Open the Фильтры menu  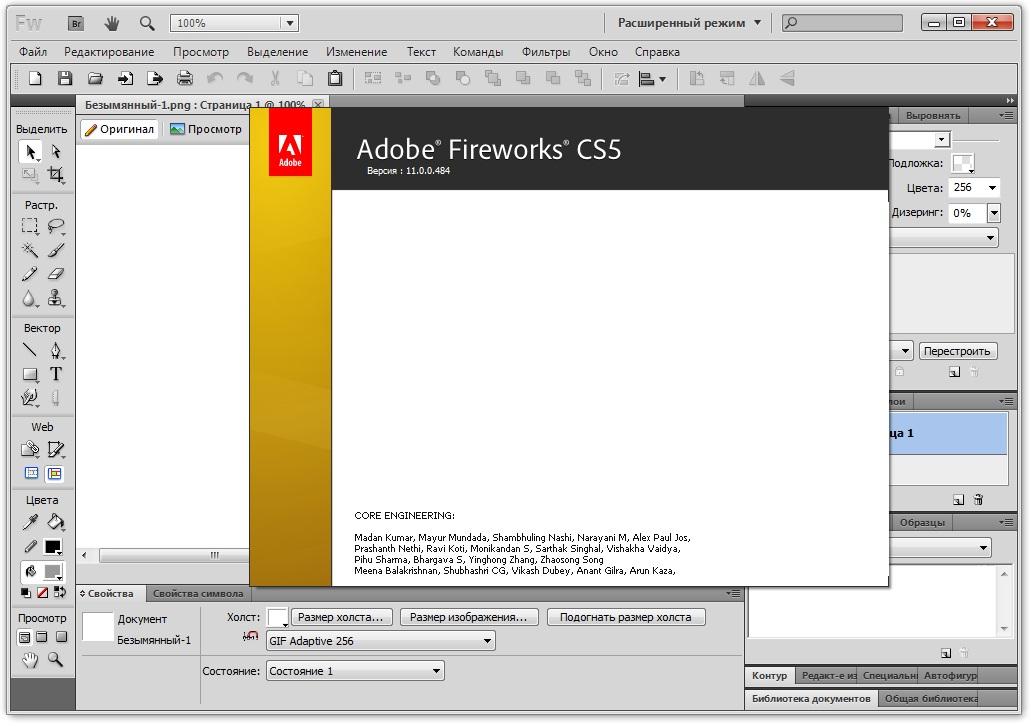coord(546,52)
